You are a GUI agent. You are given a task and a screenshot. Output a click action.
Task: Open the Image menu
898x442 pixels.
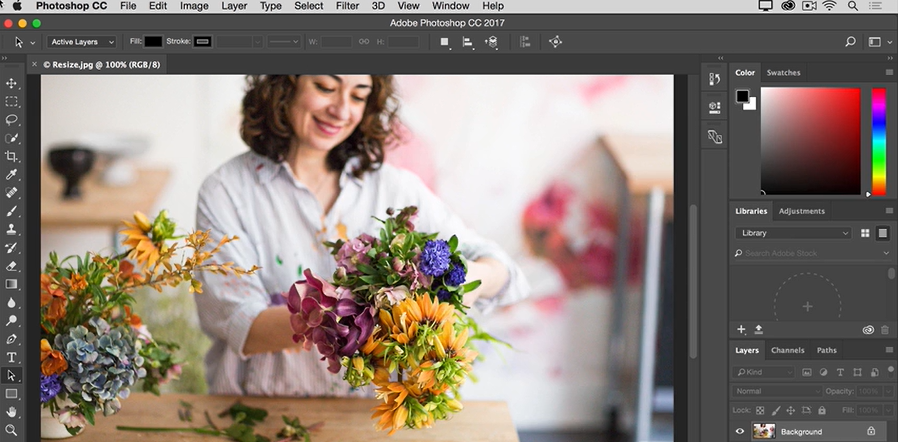[x=194, y=6]
